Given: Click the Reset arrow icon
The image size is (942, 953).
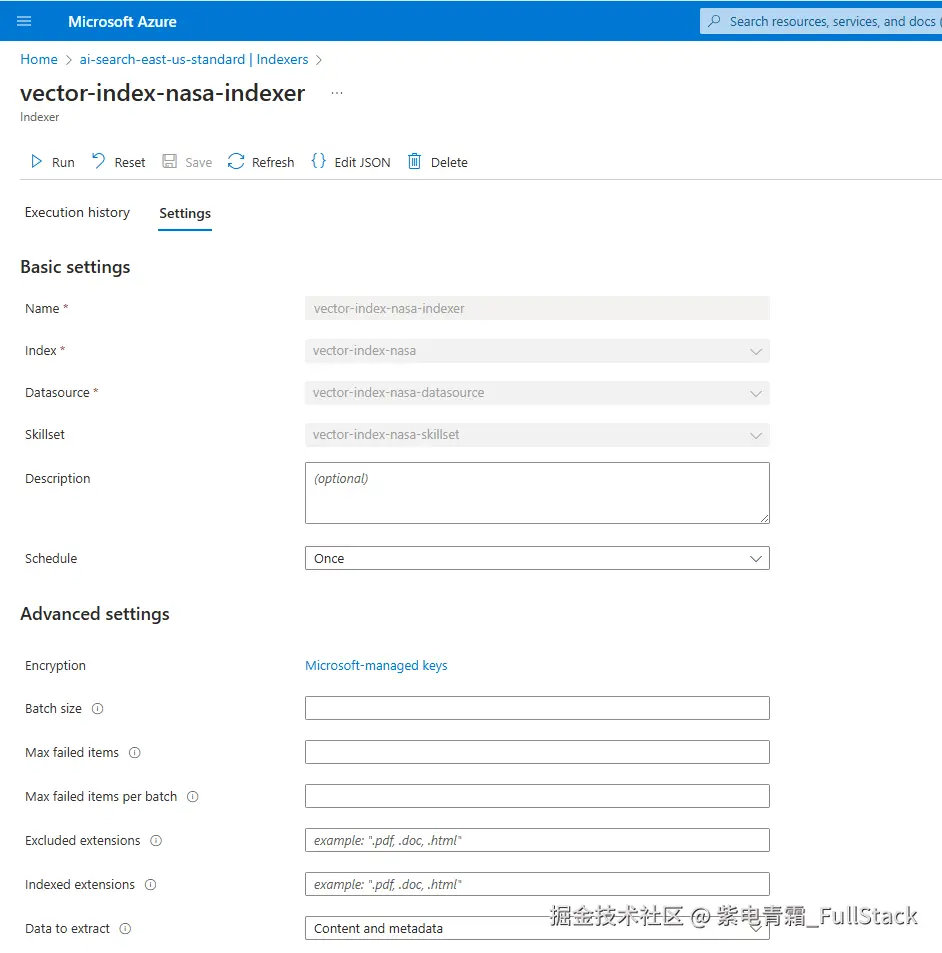Looking at the screenshot, I should click(x=98, y=161).
